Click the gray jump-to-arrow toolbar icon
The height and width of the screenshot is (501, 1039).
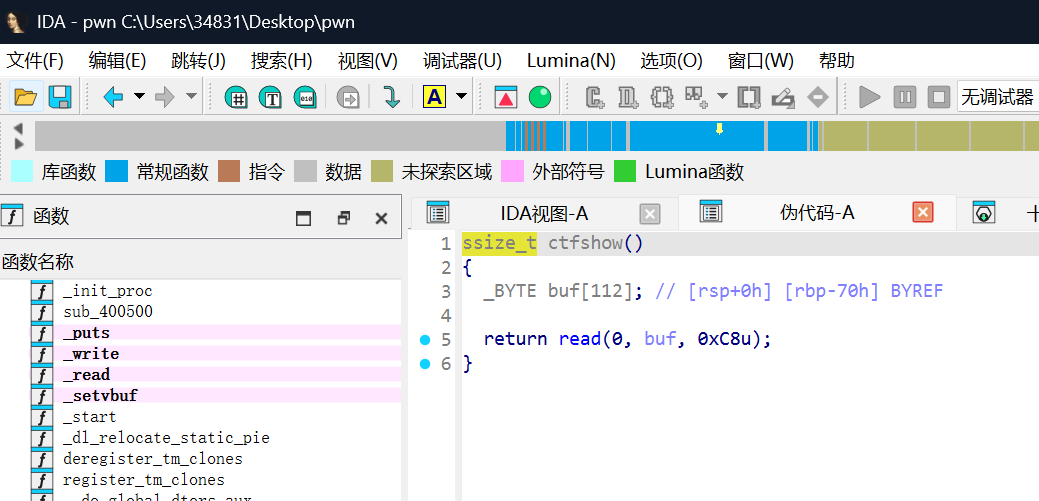347,97
